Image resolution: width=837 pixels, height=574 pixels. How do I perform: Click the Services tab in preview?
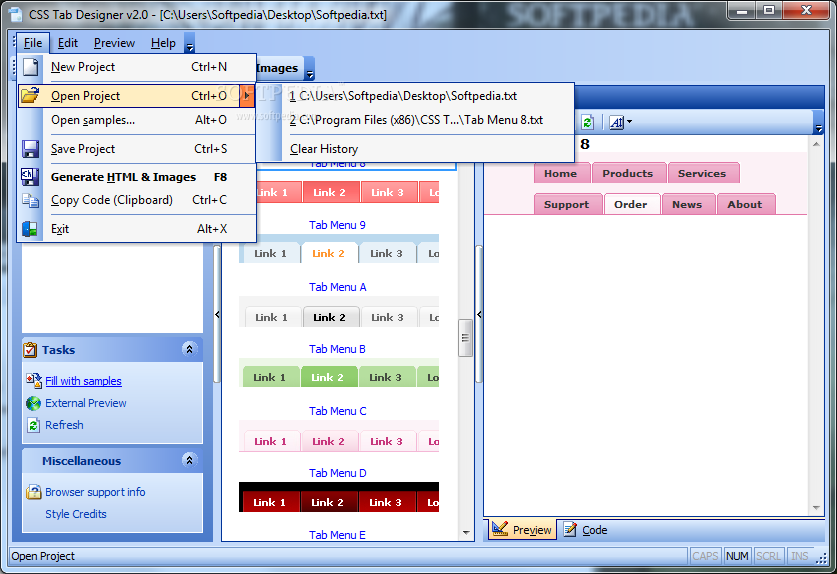pyautogui.click(x=702, y=173)
